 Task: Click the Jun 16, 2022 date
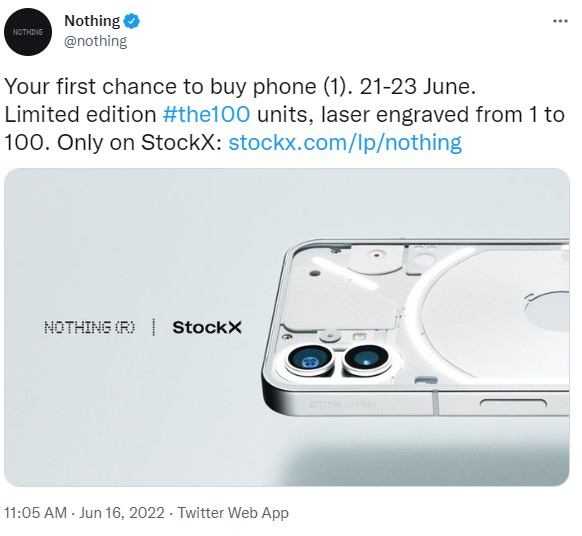pyautogui.click(x=122, y=513)
